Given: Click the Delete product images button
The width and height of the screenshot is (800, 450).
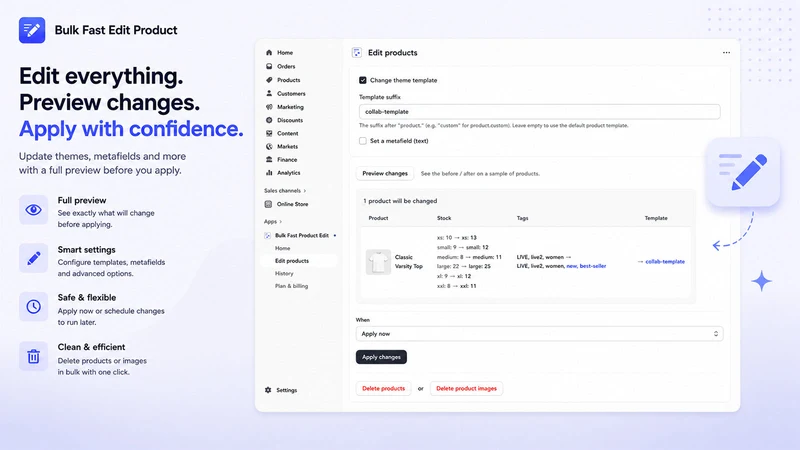Looking at the screenshot, I should [466, 389].
